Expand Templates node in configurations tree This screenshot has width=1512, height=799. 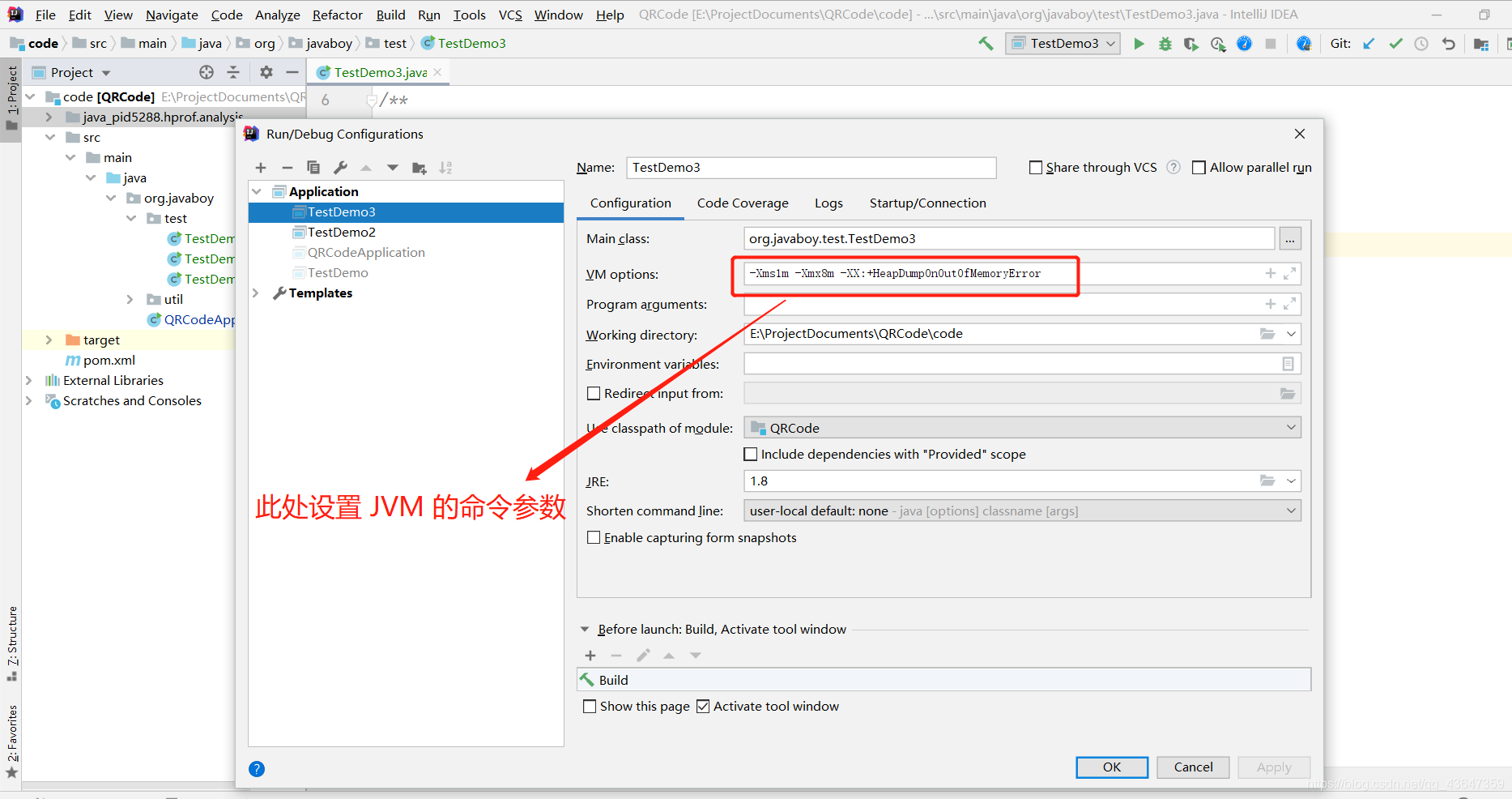point(257,293)
